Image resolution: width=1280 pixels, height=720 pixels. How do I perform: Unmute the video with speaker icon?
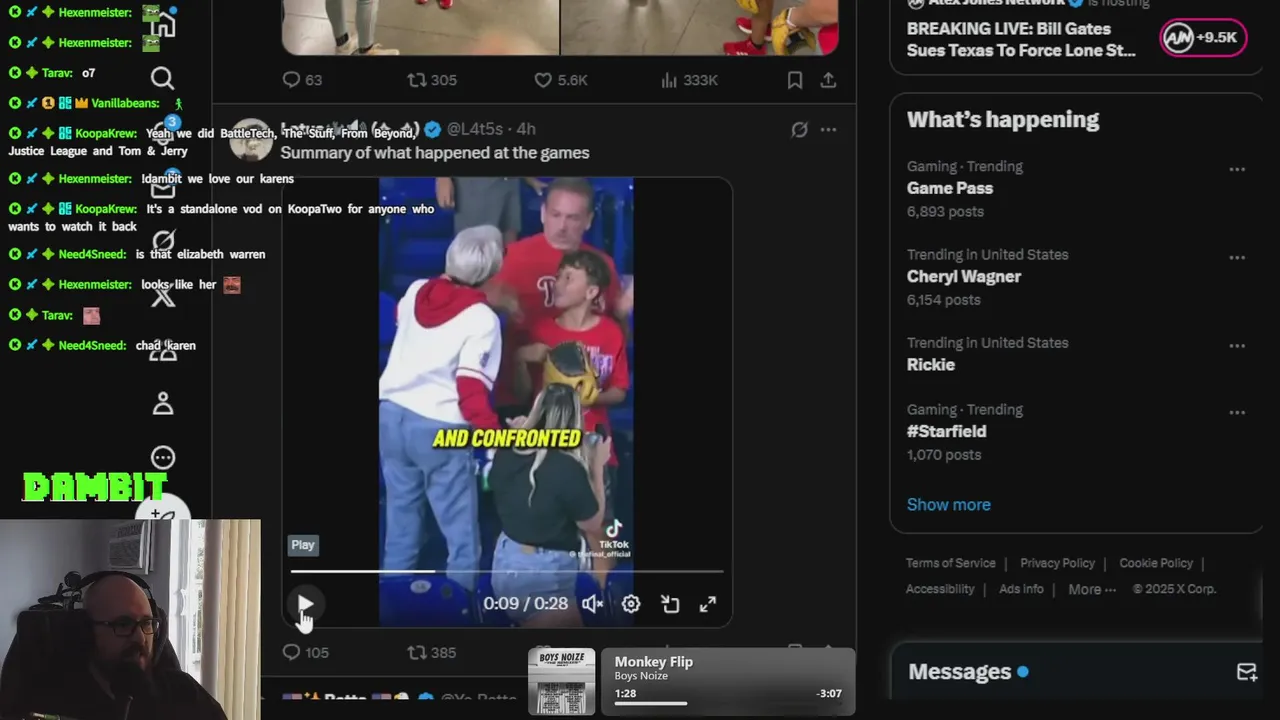click(593, 604)
